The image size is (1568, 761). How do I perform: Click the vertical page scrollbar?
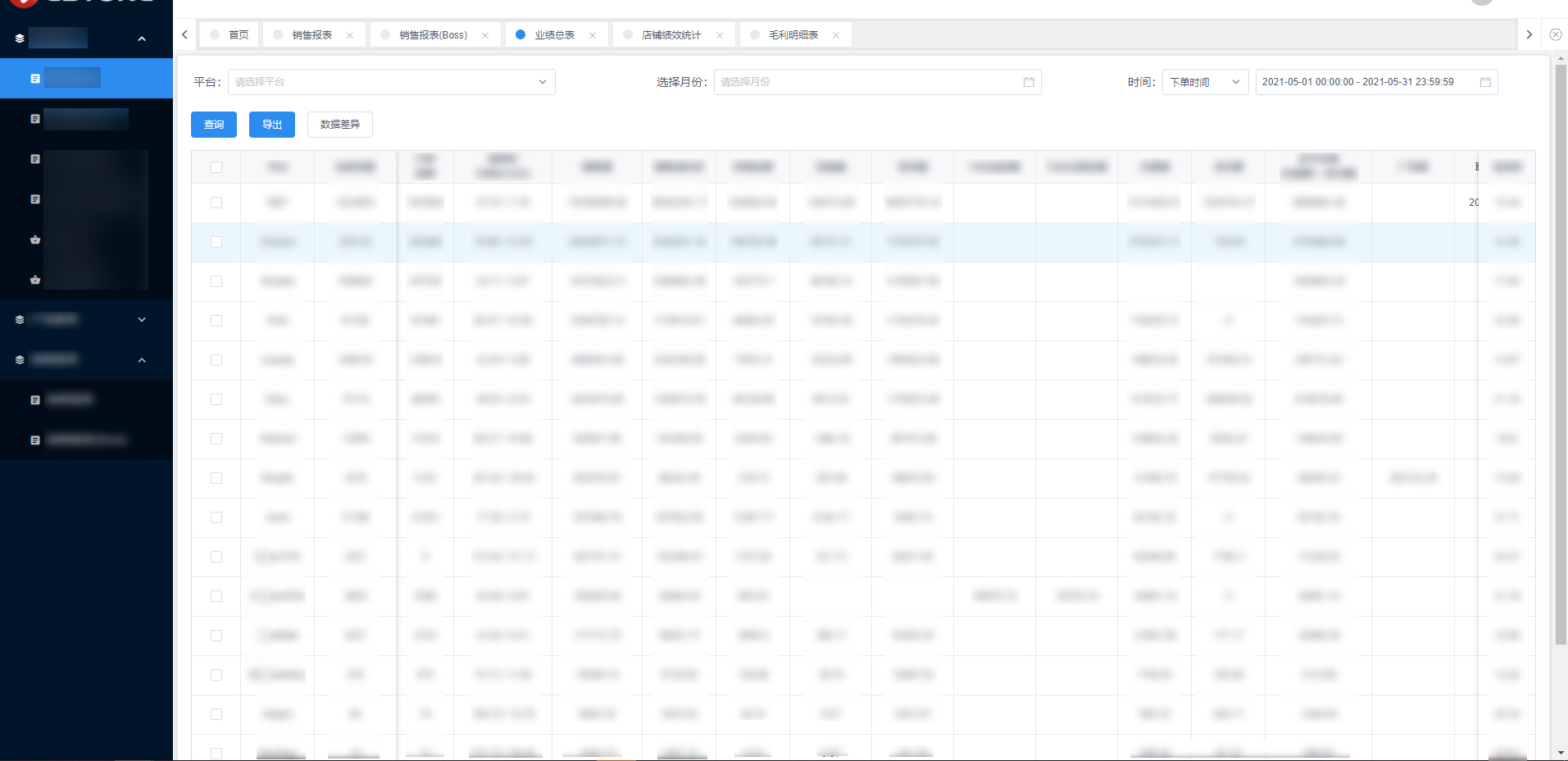[x=1561, y=353]
